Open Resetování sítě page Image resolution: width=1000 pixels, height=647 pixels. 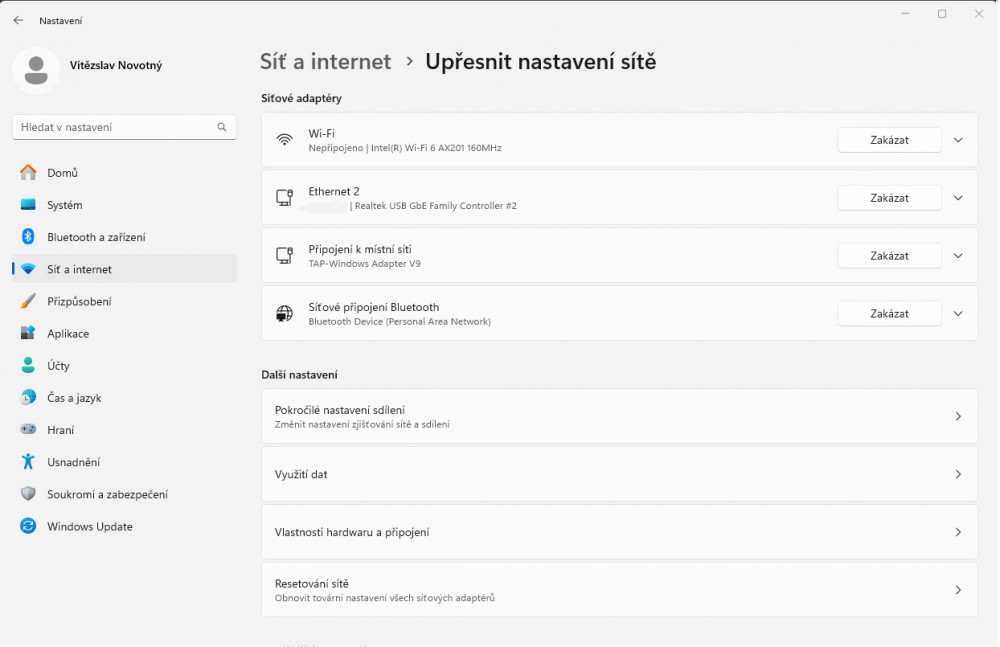pyautogui.click(x=619, y=590)
